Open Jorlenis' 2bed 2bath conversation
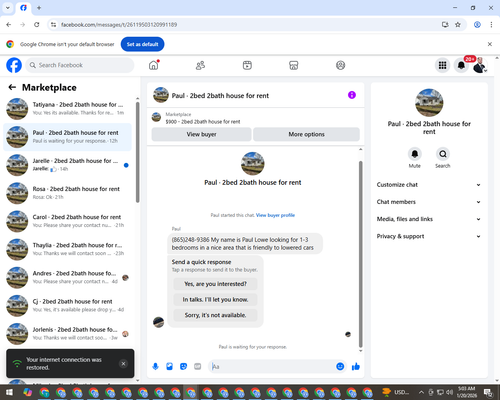Screen dimensions: 500x400 click(67, 334)
